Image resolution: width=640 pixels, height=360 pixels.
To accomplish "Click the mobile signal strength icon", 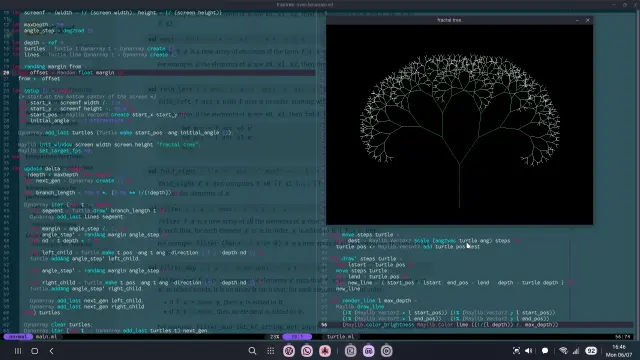I will click(576, 351).
